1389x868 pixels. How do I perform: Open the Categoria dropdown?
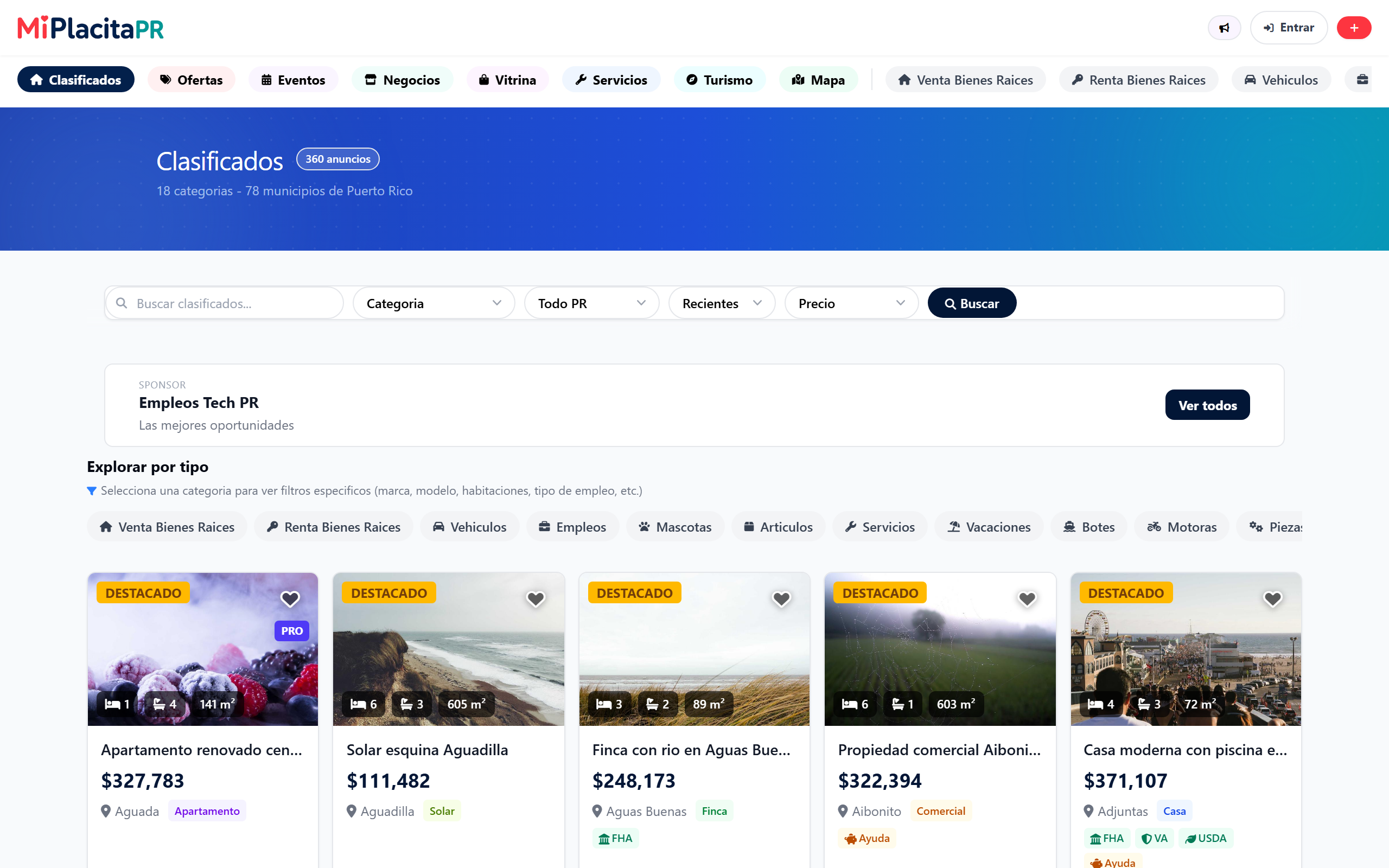pyautogui.click(x=434, y=303)
